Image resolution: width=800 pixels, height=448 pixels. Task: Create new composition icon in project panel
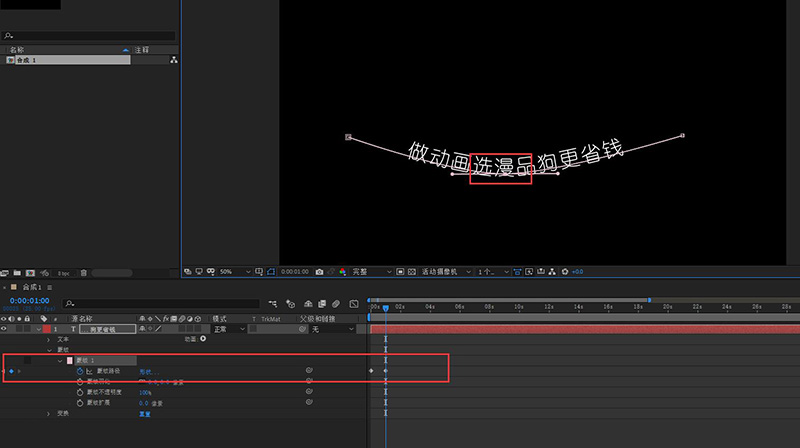pyautogui.click(x=30, y=273)
